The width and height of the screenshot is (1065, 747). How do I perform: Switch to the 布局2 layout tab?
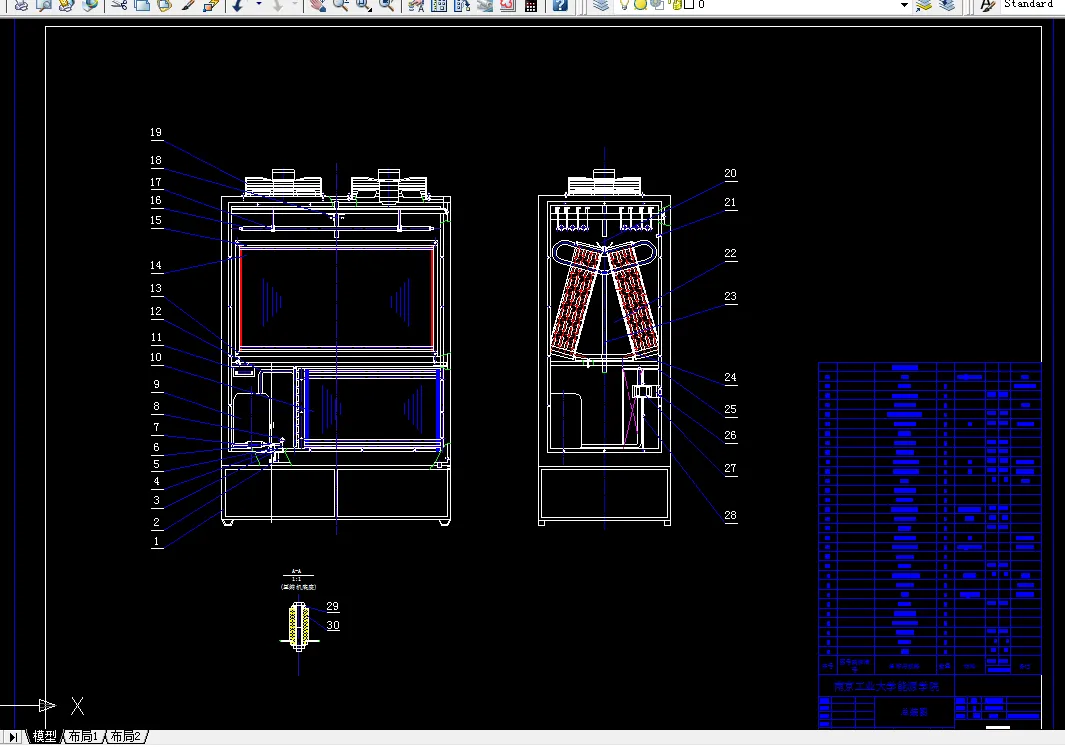point(126,736)
